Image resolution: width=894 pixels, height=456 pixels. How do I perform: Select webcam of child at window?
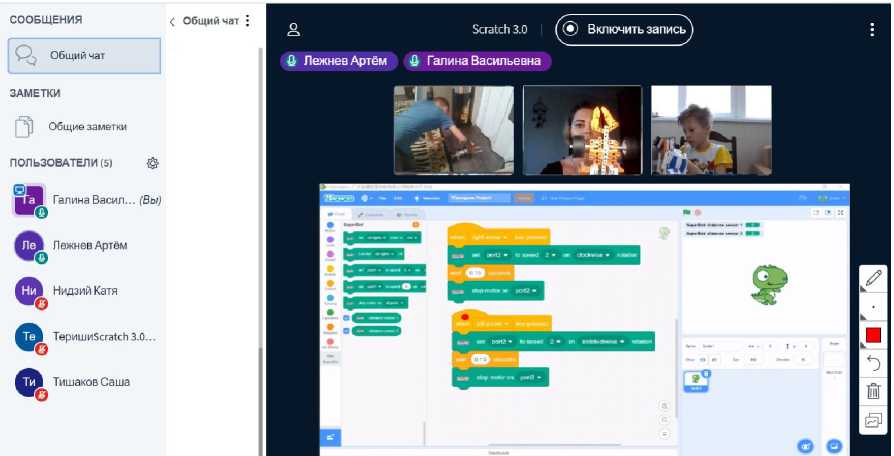click(711, 130)
